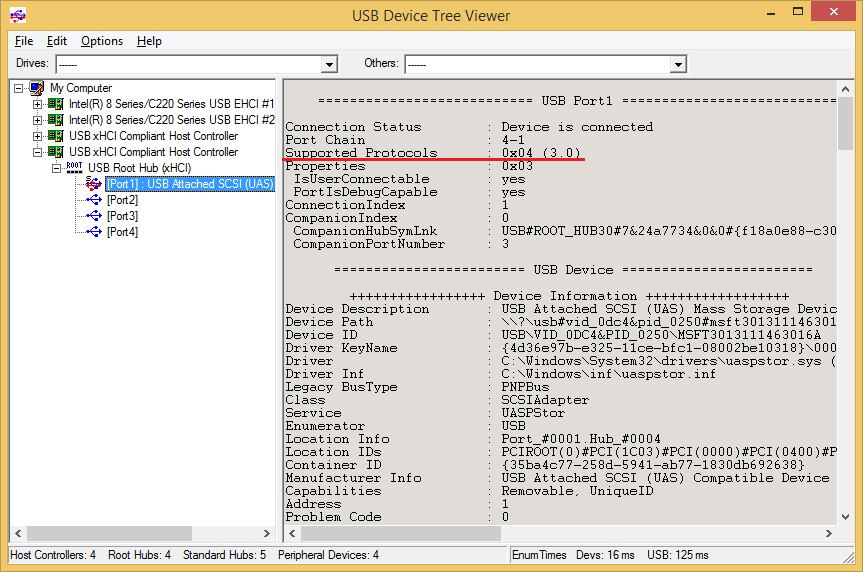Collapse the USB Root Hub (xHCI) node
This screenshot has width=863, height=572.
point(56,168)
